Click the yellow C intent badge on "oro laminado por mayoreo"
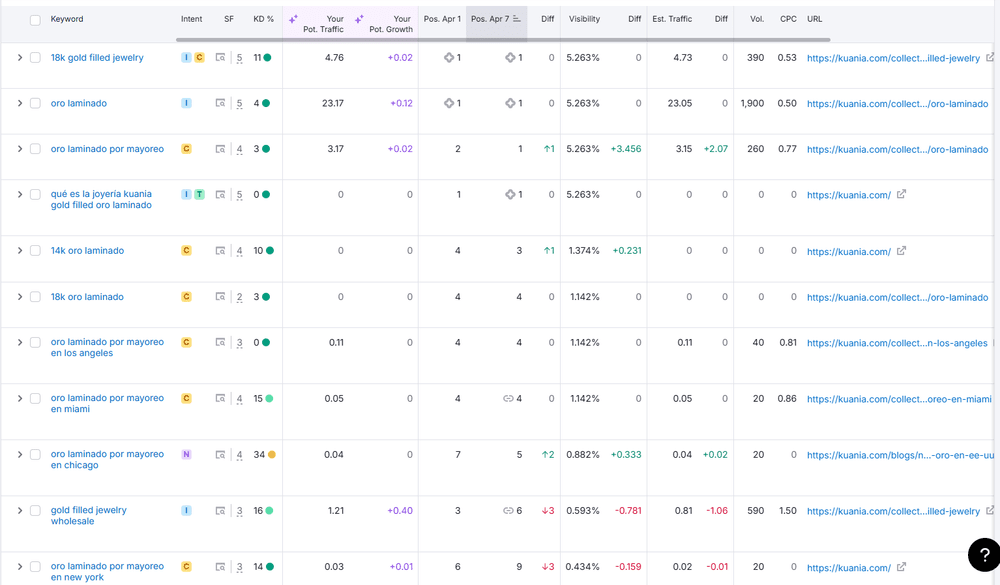The image size is (1000, 585). click(185, 148)
